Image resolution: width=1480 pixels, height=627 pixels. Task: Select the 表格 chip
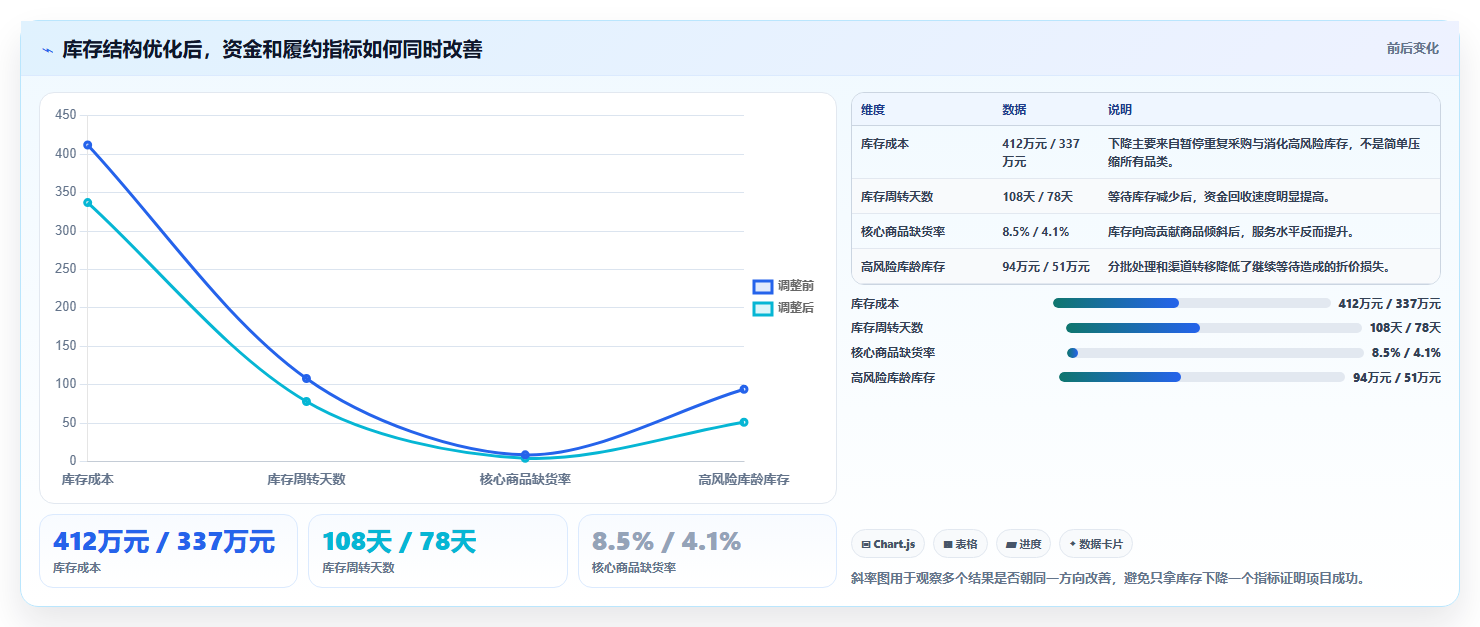960,544
